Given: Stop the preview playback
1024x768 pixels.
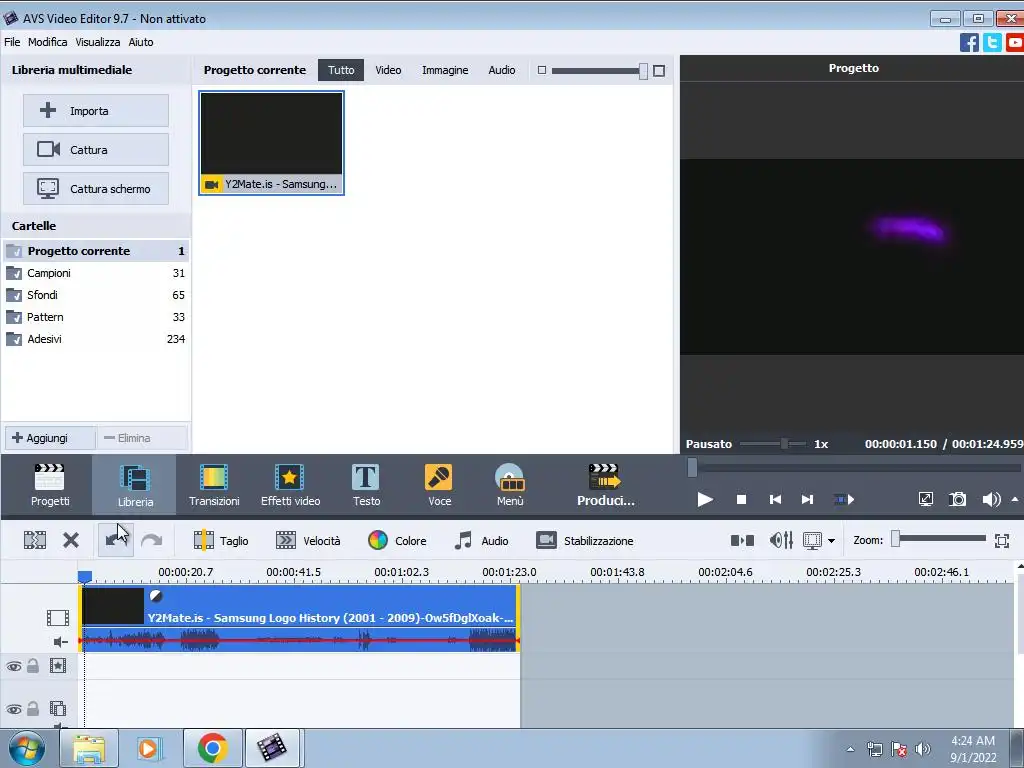Looking at the screenshot, I should tap(741, 500).
